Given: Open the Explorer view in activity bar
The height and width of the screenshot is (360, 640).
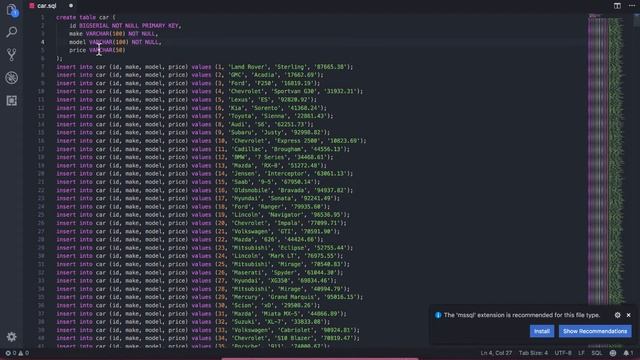Looking at the screenshot, I should tap(12, 11).
